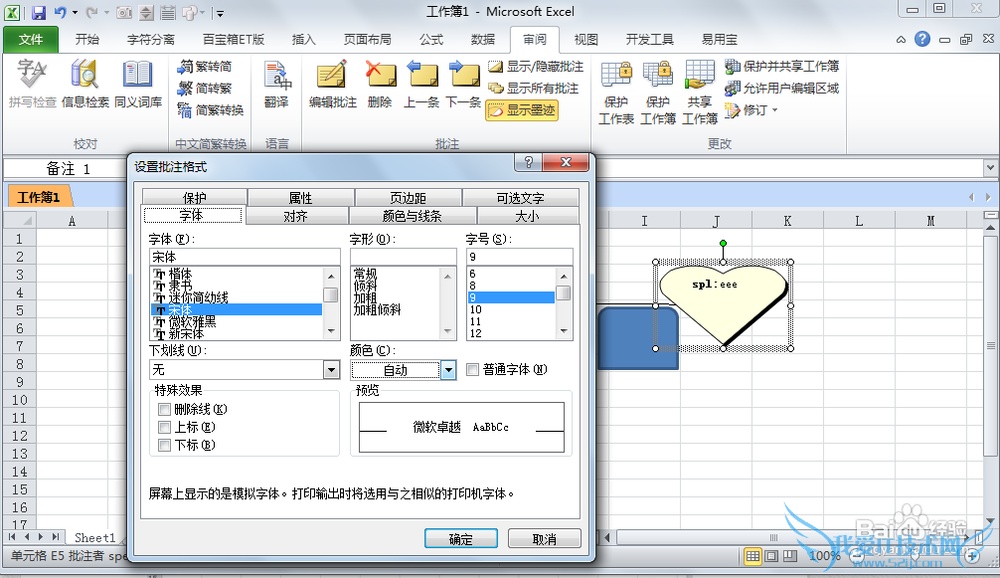
Task: Open 简繁转换 conversion options
Action: coord(210,110)
